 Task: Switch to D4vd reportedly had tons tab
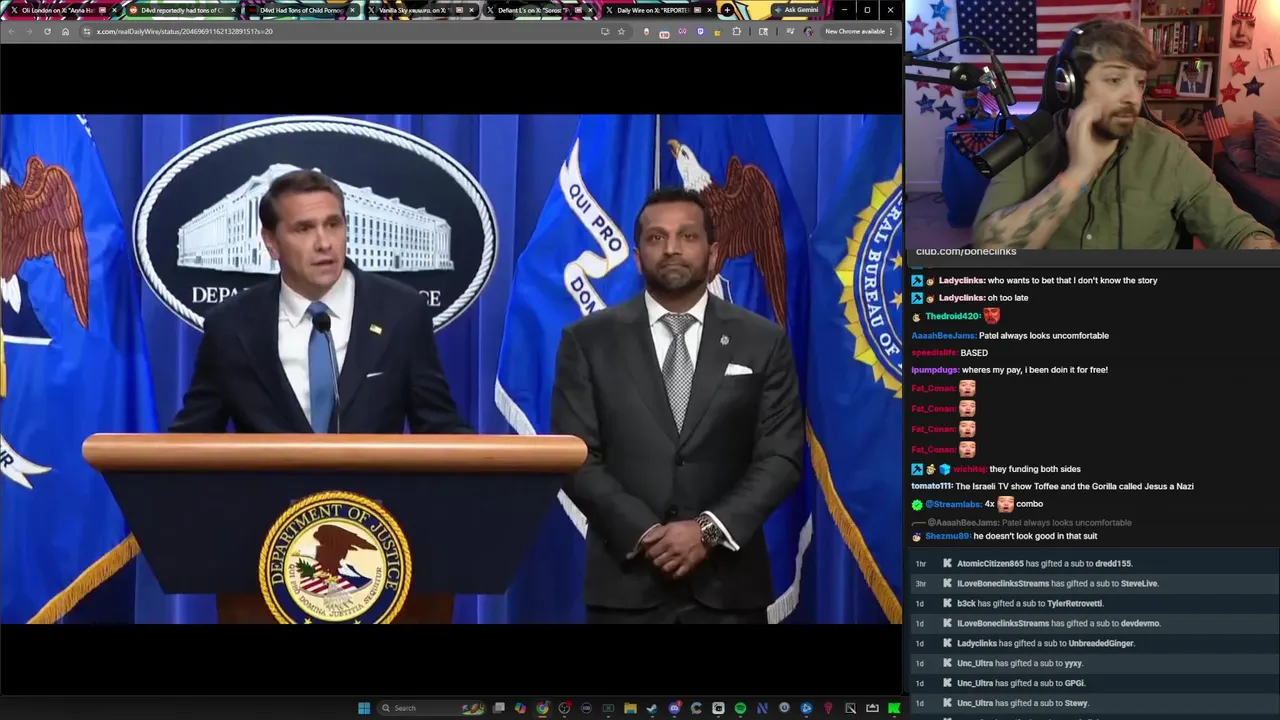181,10
